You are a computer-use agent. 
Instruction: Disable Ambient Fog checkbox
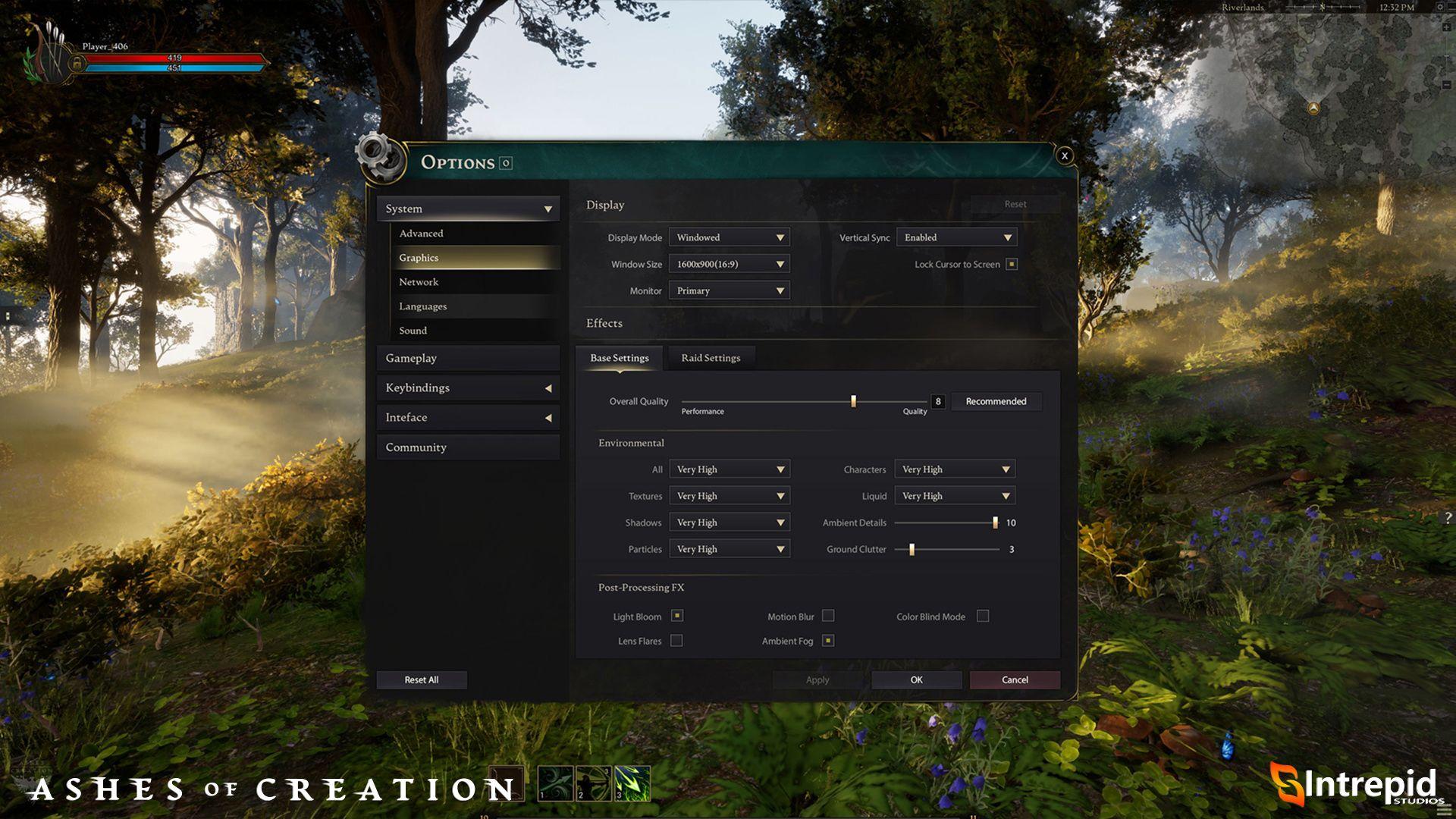point(828,641)
